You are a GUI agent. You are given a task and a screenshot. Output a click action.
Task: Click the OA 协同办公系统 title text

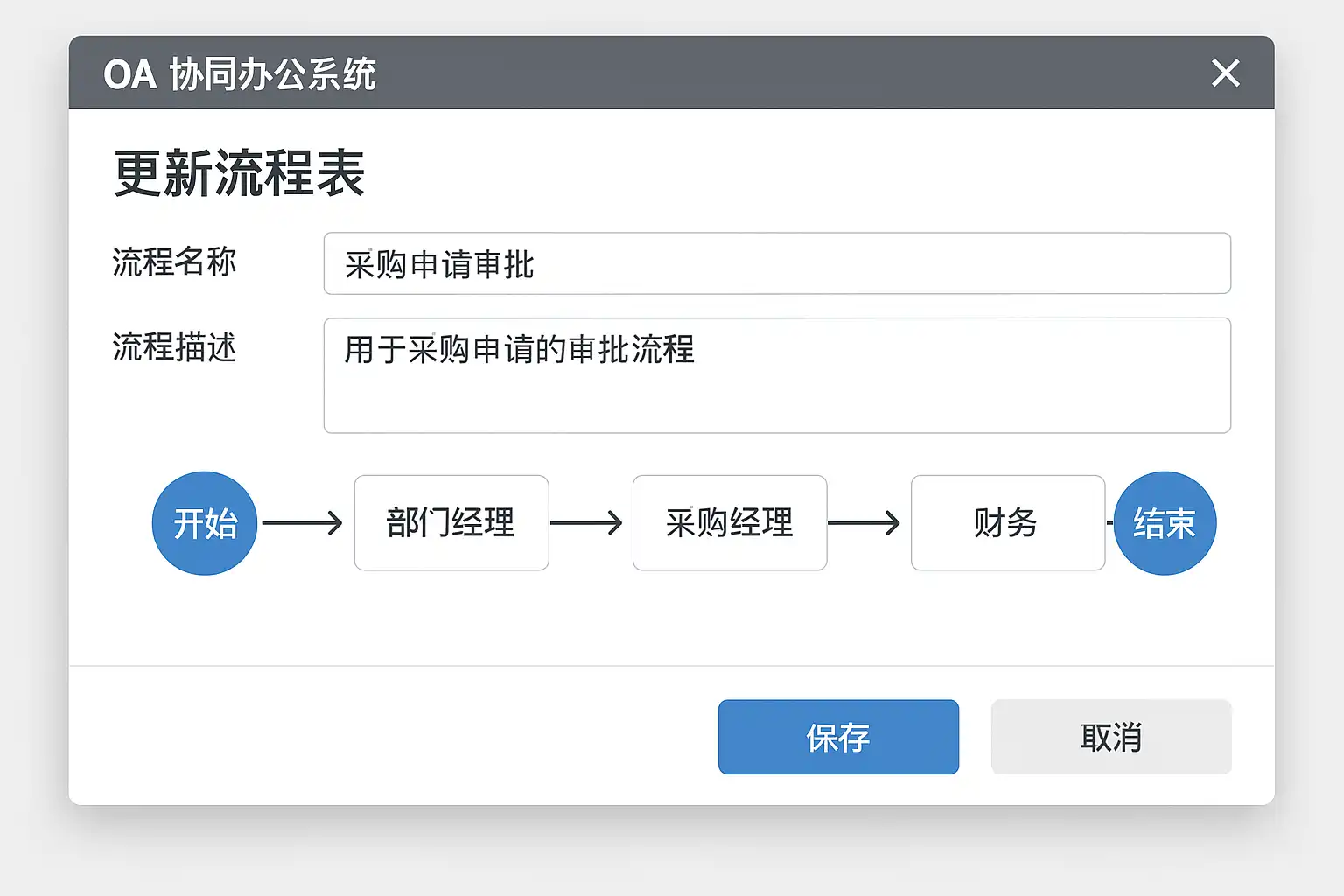point(239,74)
